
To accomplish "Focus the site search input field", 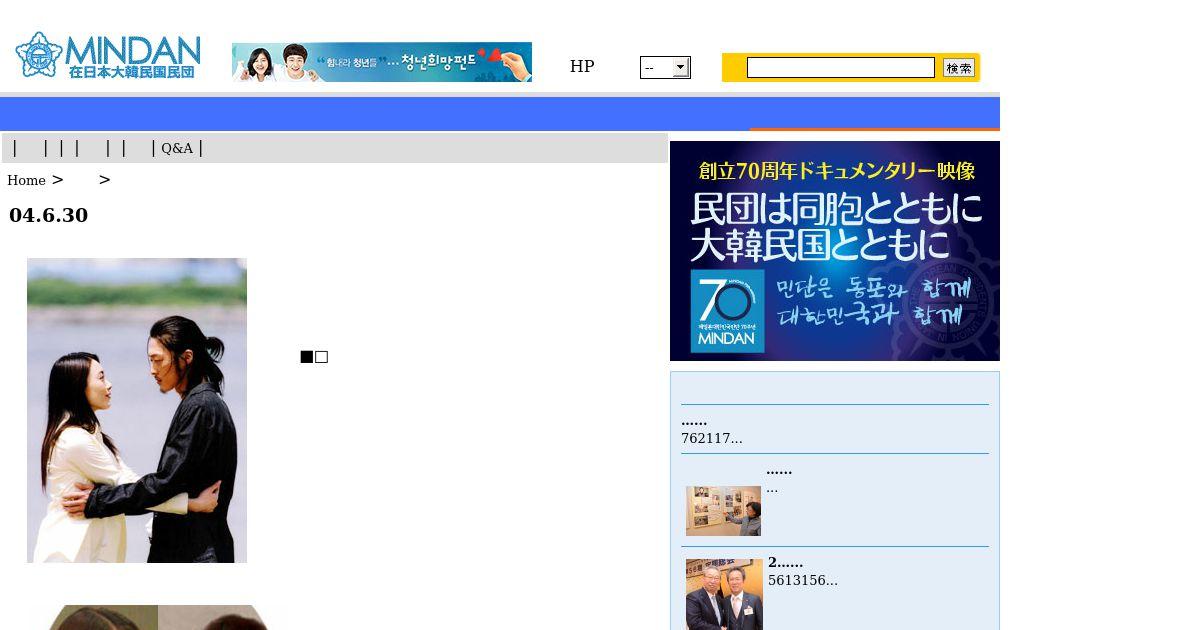I will tap(841, 67).
